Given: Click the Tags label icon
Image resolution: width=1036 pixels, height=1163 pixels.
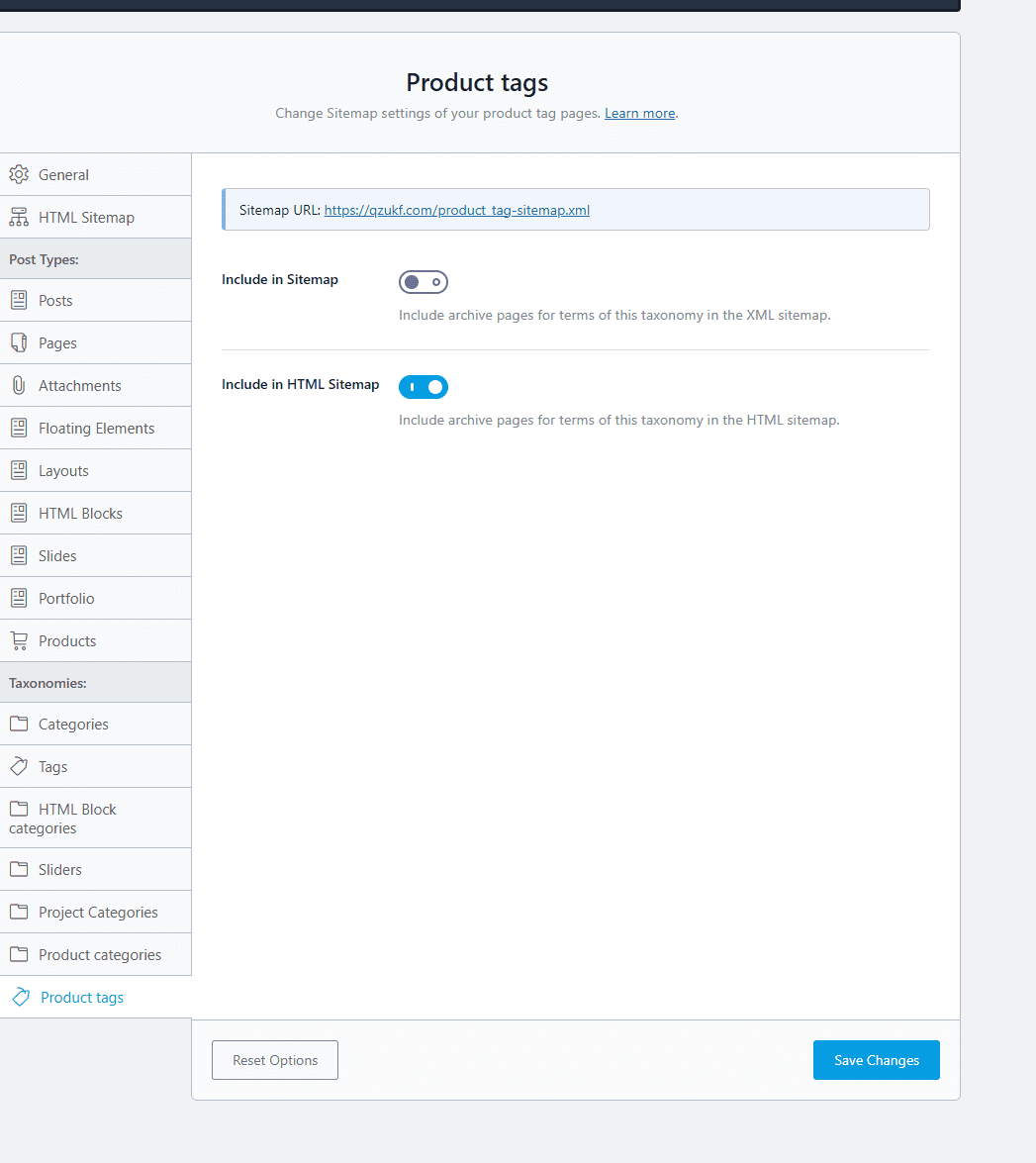Looking at the screenshot, I should 19,766.
